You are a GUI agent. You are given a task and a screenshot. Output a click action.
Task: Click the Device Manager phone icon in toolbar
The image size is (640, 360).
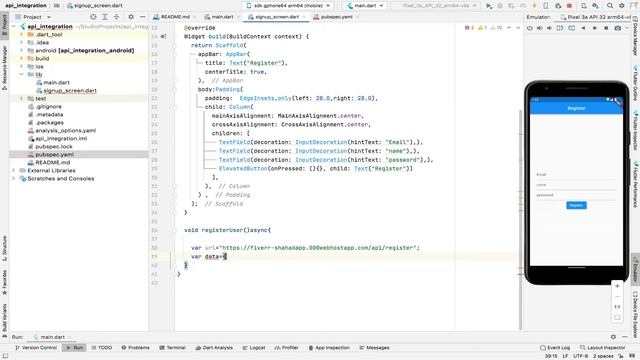pos(584,6)
